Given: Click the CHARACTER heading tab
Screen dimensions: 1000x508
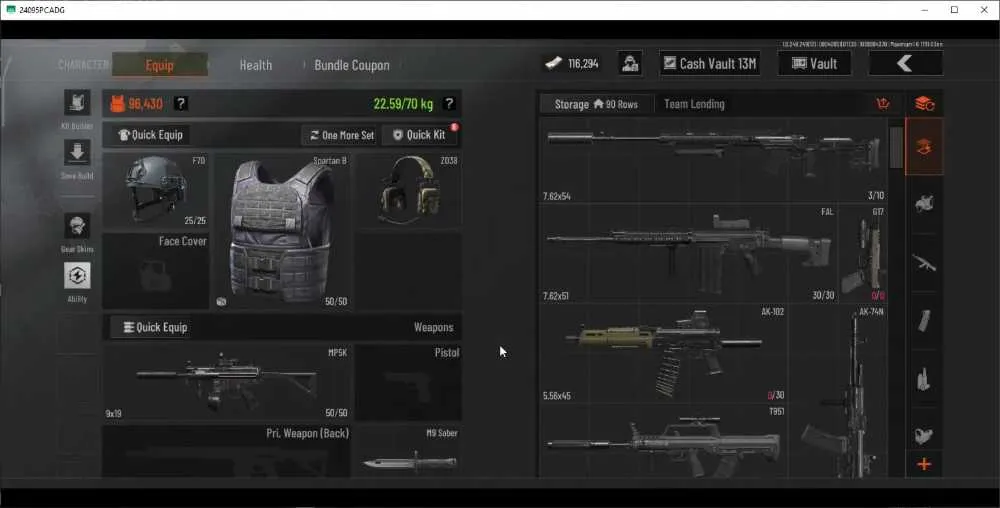Looking at the screenshot, I should [84, 65].
